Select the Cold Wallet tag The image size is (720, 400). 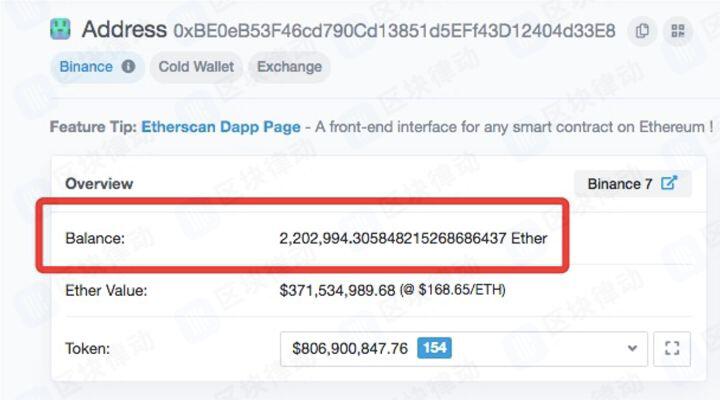pos(196,67)
